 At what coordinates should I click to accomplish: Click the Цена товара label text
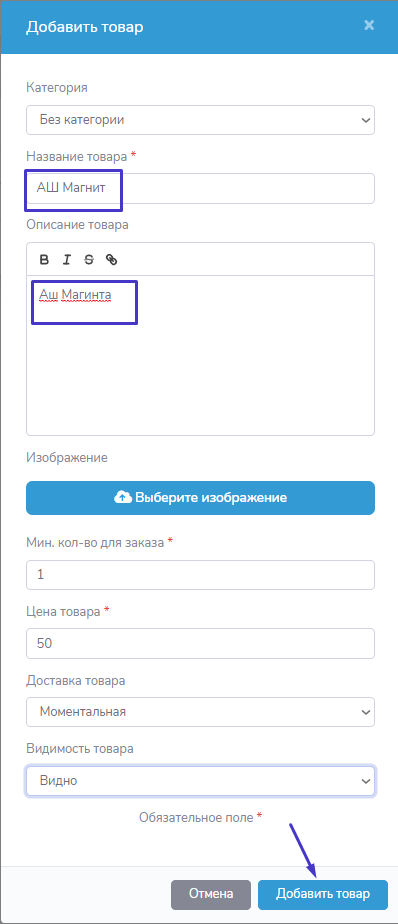[x=63, y=611]
